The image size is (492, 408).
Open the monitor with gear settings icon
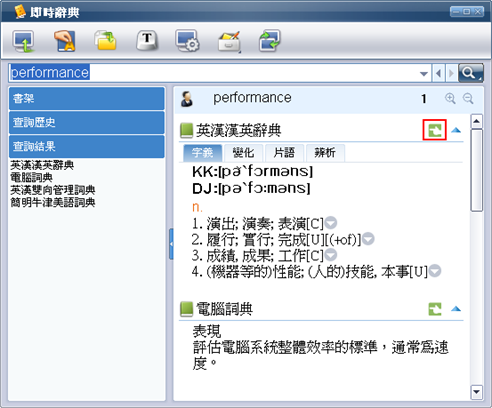click(187, 41)
